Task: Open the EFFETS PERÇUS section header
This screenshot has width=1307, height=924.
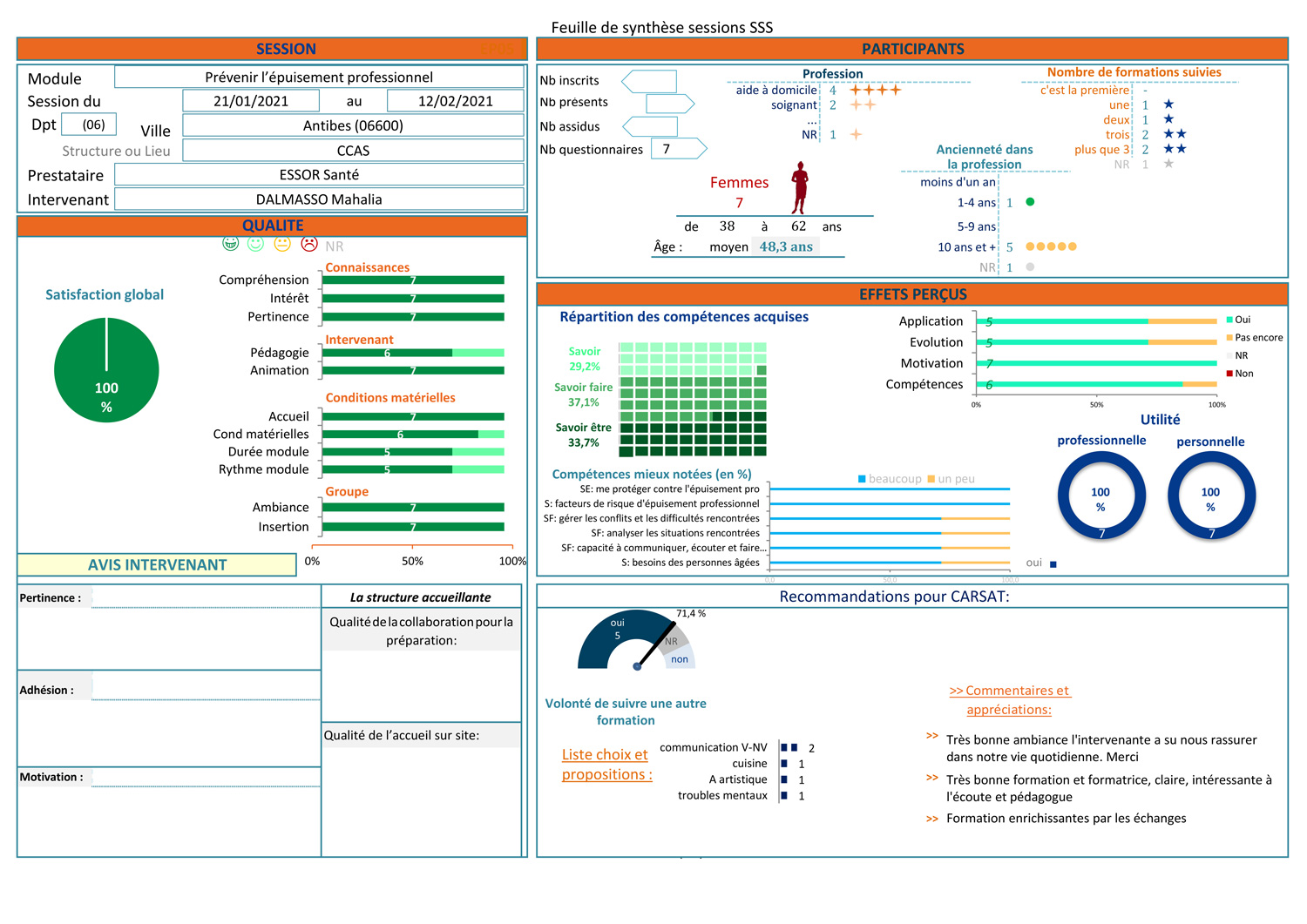Action: pos(912,294)
